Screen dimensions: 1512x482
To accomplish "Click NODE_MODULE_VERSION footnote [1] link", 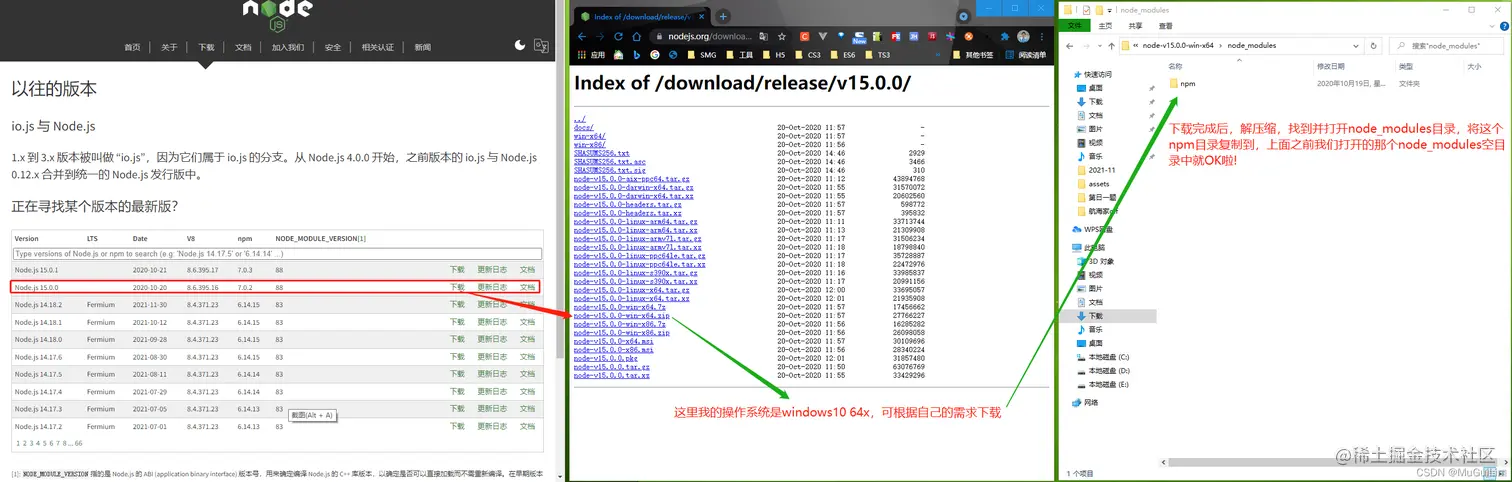I will [362, 239].
